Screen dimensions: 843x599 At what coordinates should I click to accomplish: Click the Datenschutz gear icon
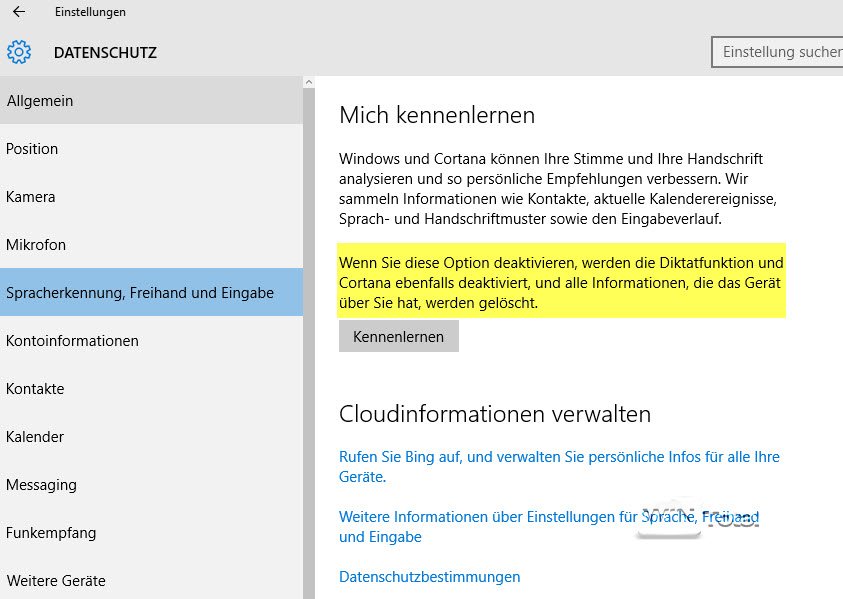19,52
